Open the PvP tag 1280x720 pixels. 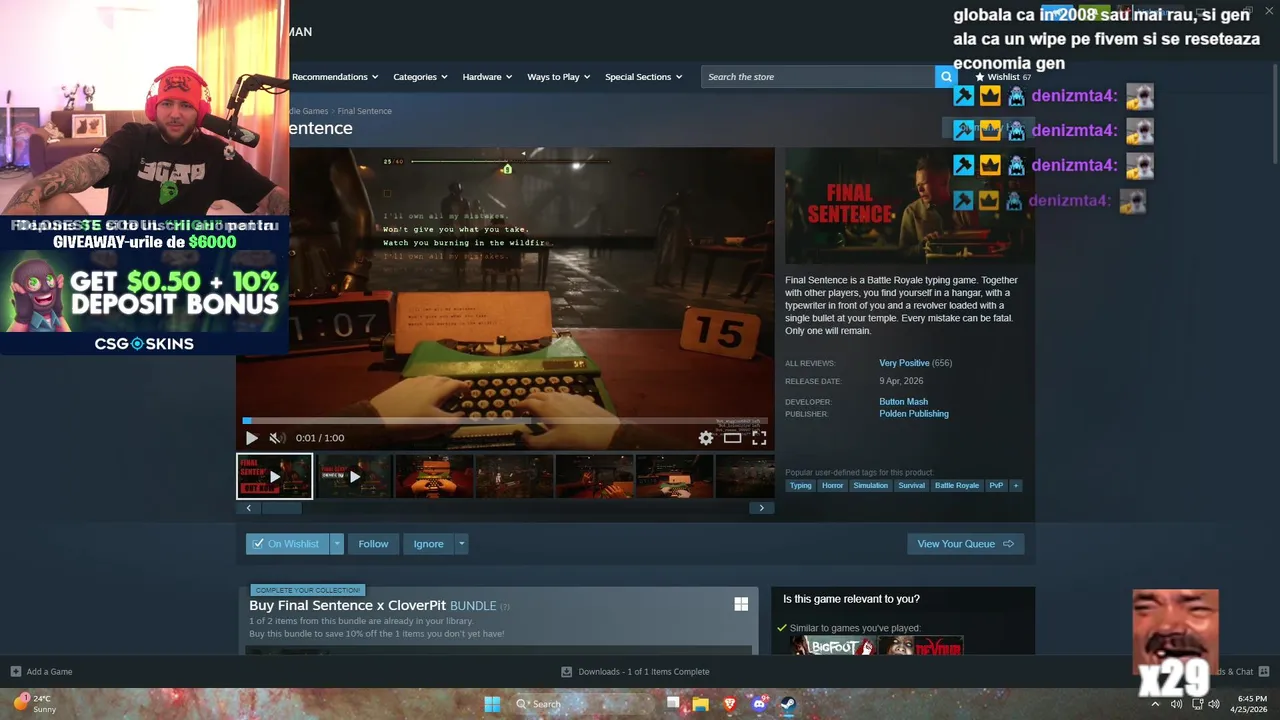click(x=996, y=486)
